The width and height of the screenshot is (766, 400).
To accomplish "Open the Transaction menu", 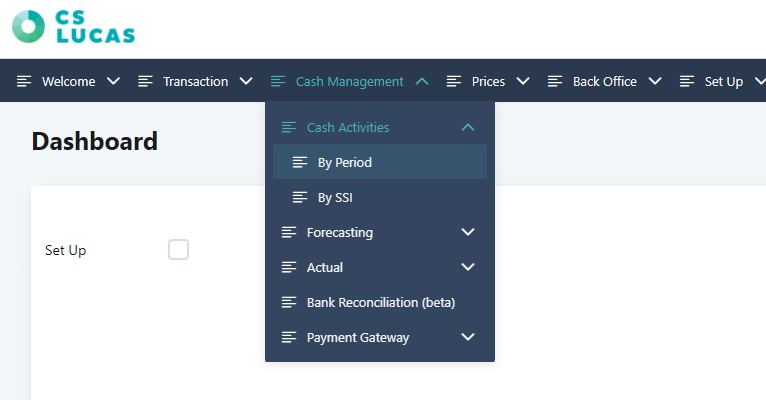I will 196,82.
